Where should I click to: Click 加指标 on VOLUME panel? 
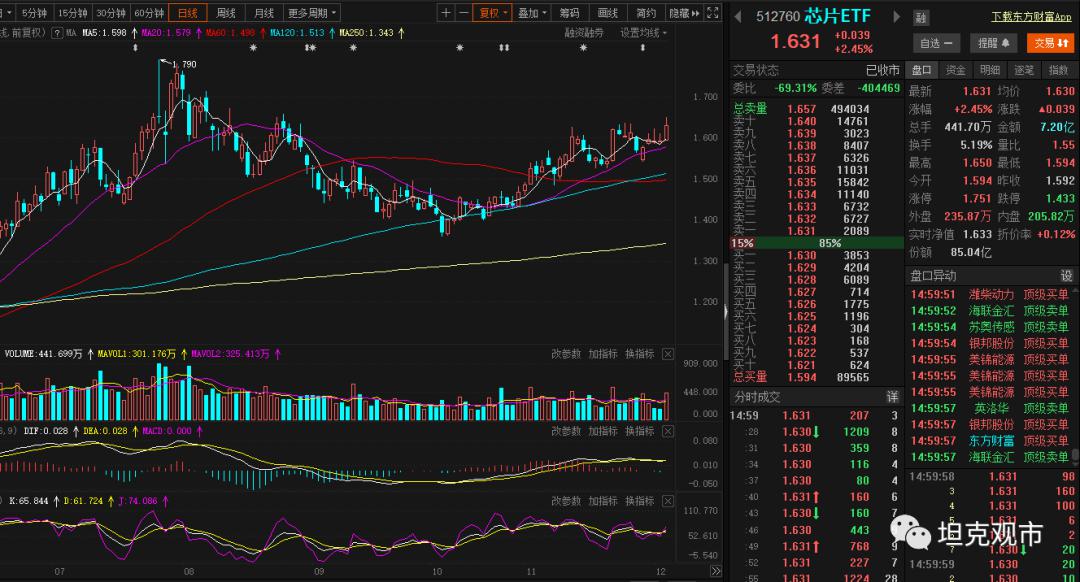click(x=603, y=354)
